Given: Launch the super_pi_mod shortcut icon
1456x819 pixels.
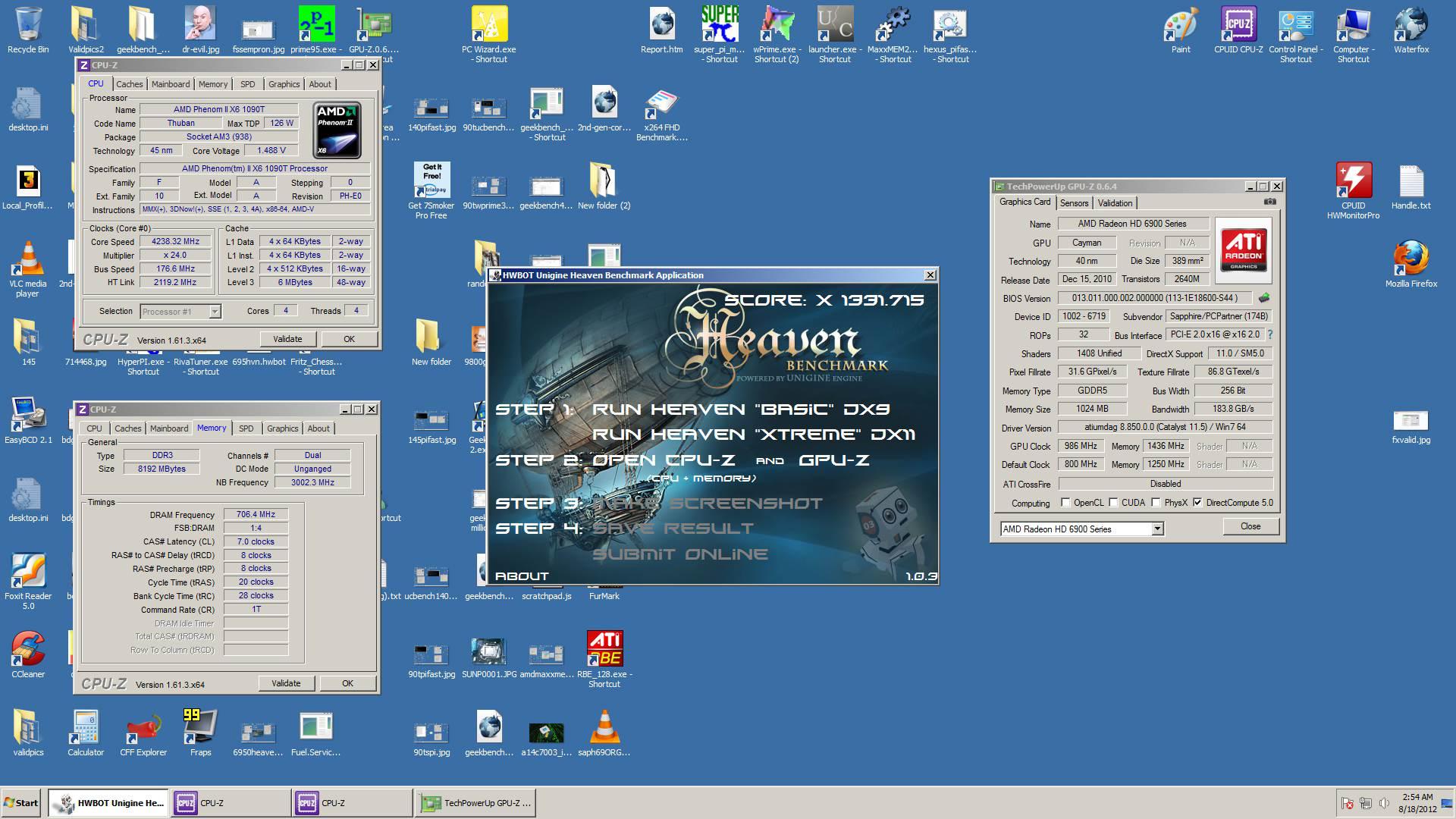Looking at the screenshot, I should [x=719, y=35].
